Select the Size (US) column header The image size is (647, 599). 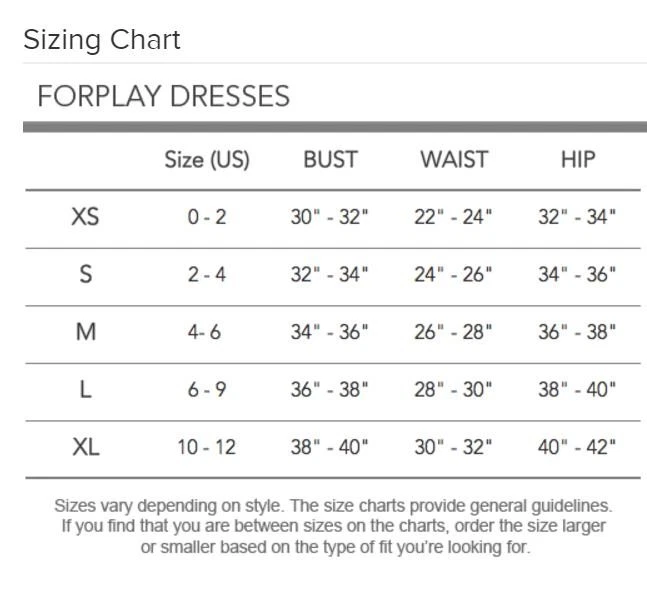point(207,160)
